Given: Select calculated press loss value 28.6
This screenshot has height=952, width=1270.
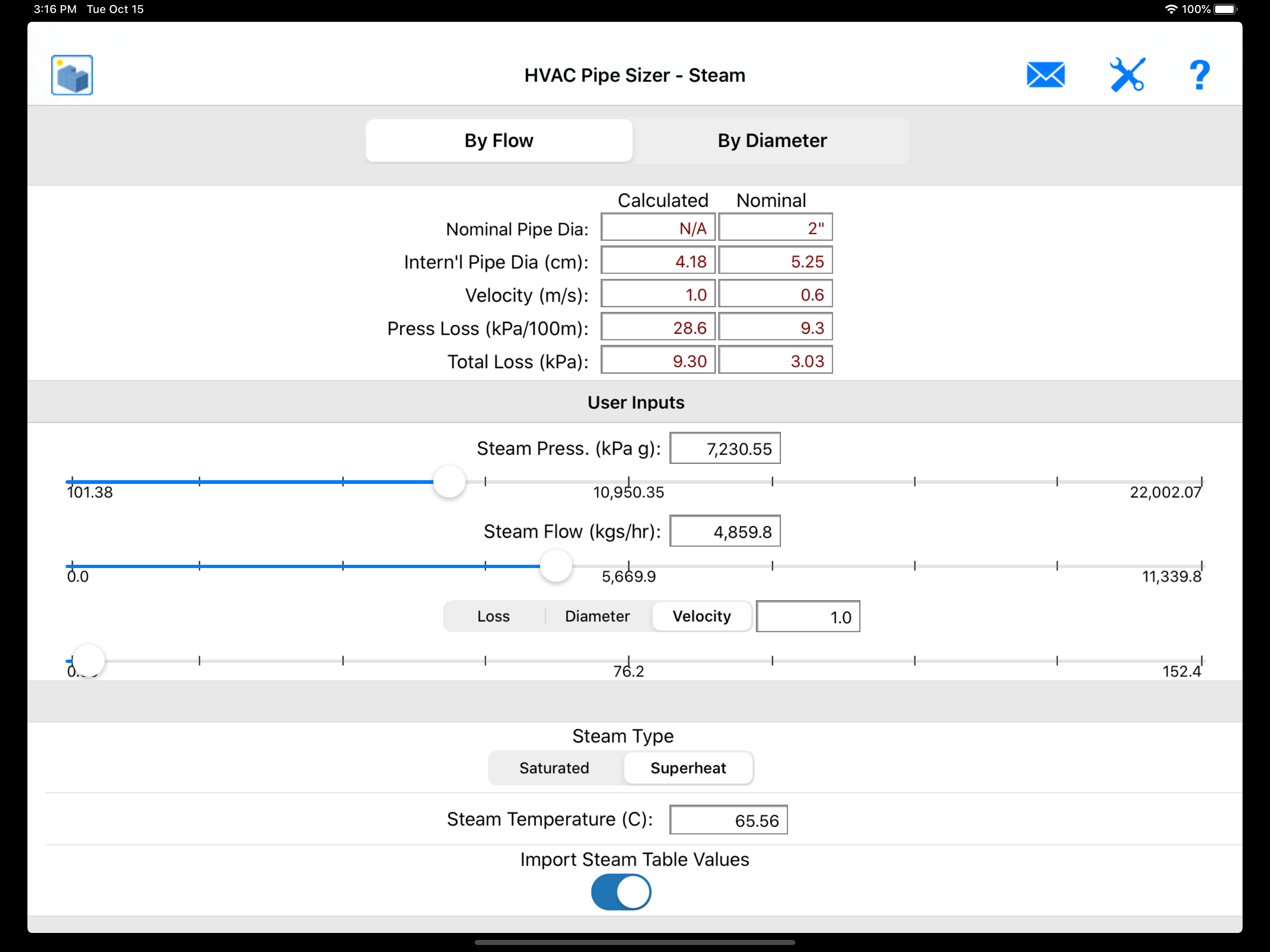Looking at the screenshot, I should click(x=658, y=327).
